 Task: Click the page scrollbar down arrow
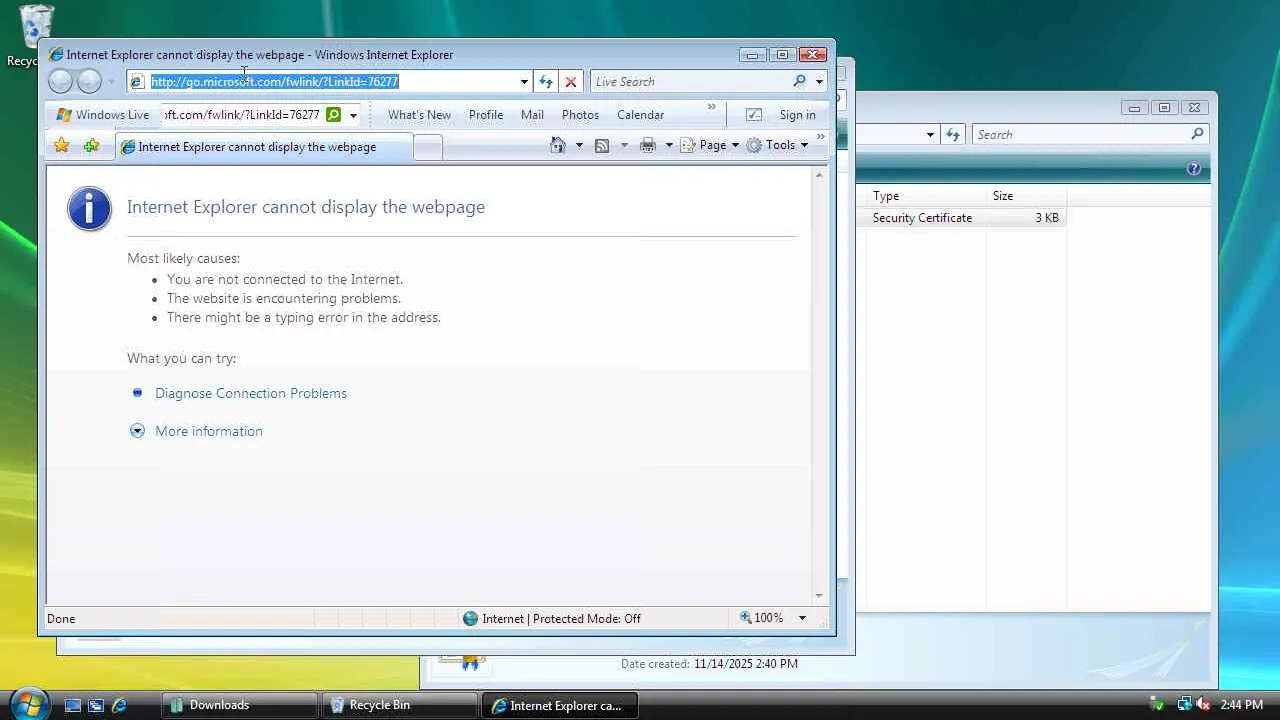(820, 596)
